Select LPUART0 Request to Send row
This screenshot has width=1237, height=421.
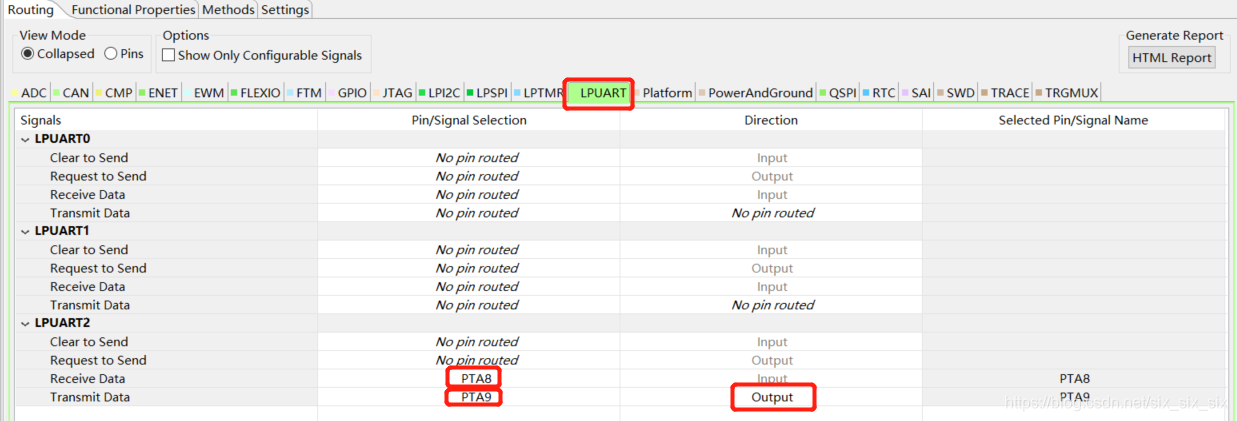click(x=619, y=176)
